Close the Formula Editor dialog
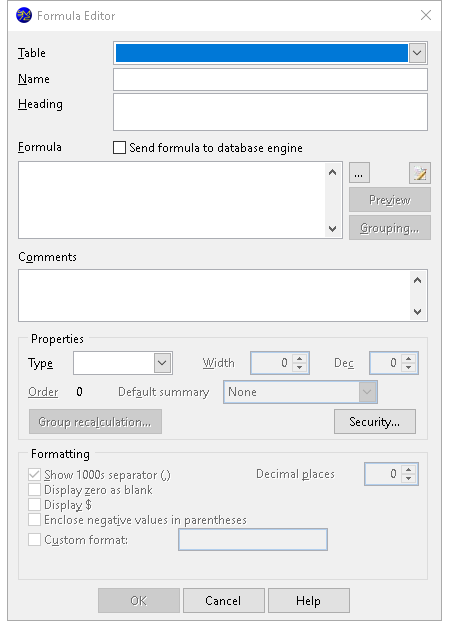The width and height of the screenshot is (449, 628). pyautogui.click(x=426, y=15)
